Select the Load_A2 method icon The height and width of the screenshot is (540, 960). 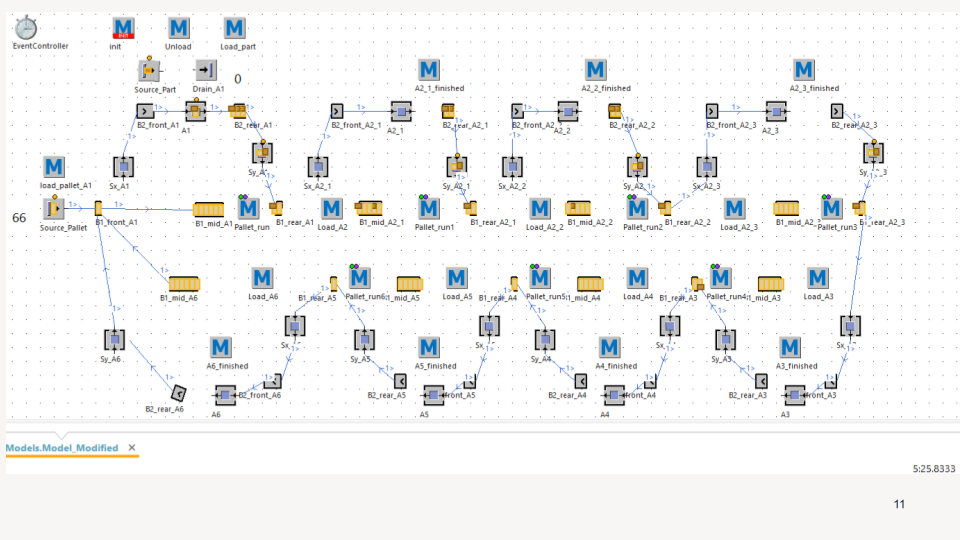(x=332, y=209)
